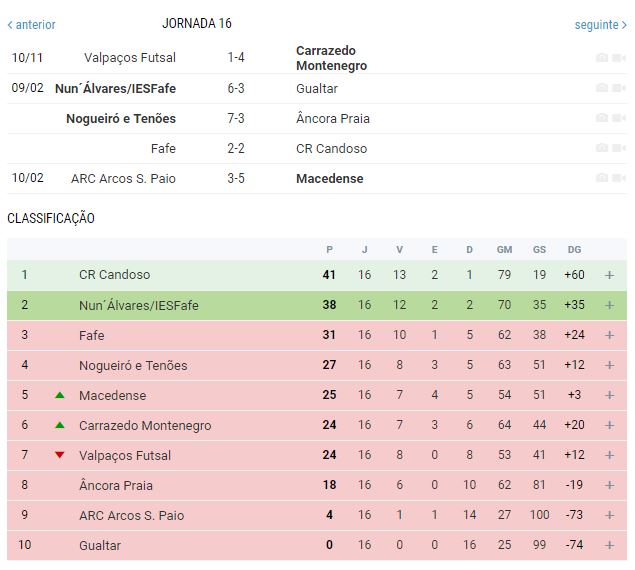Sort by DG goal difference column

(x=573, y=249)
